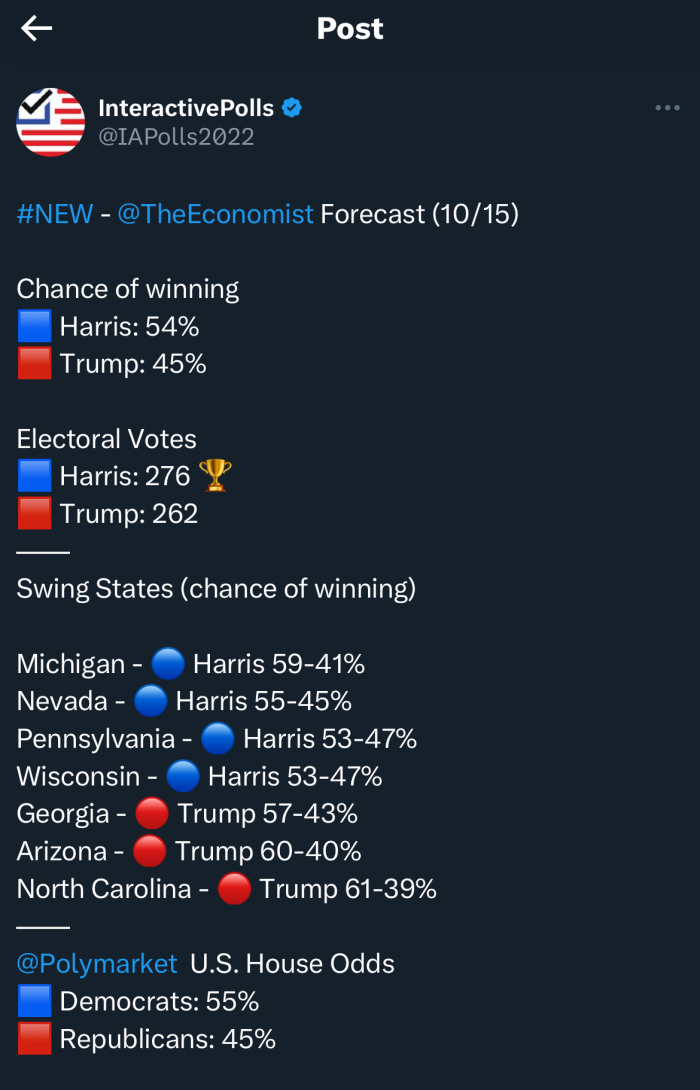Click the Post header title
The image size is (700, 1090).
click(x=350, y=29)
